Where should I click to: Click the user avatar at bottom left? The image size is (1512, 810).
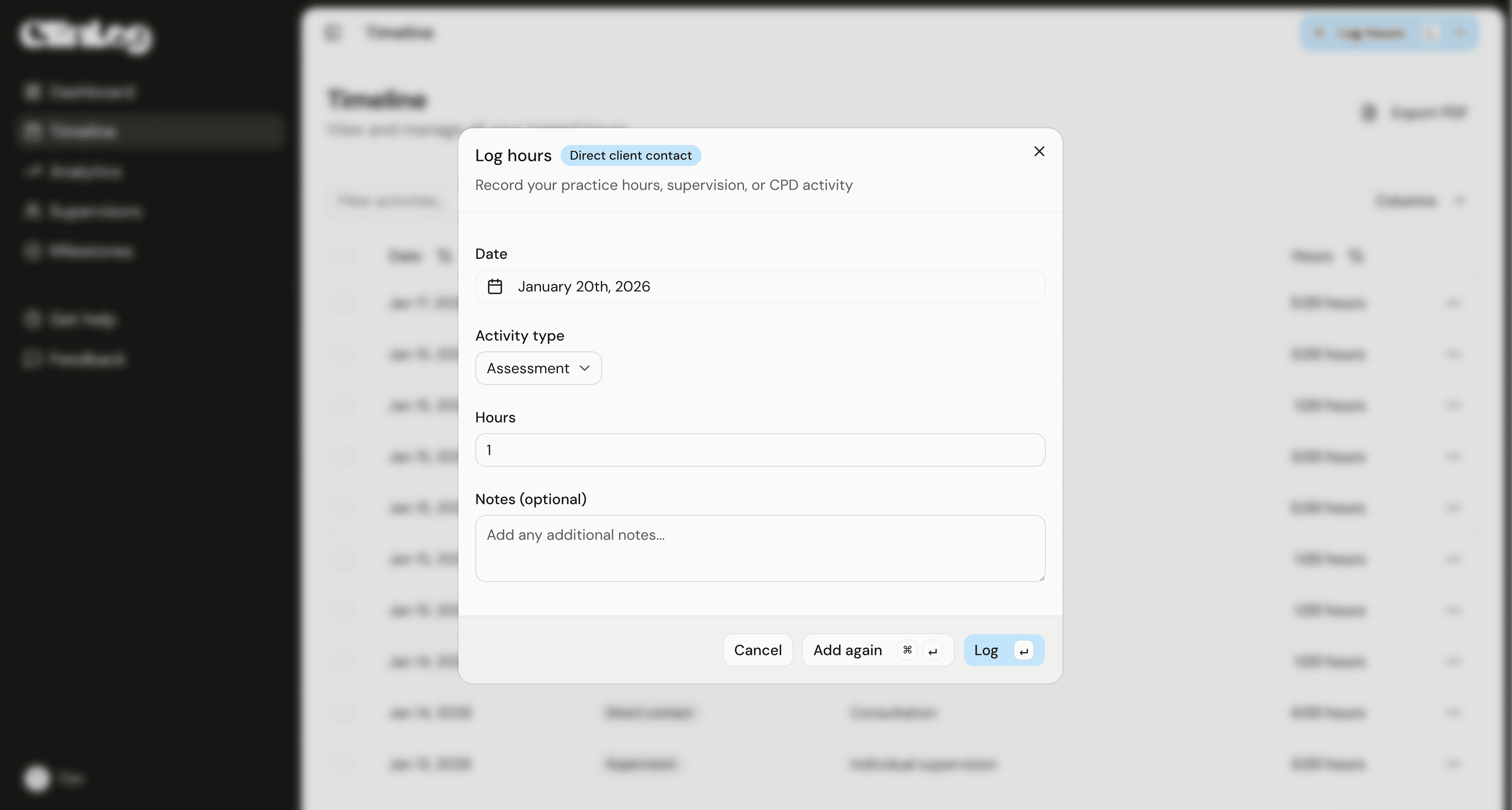tap(37, 778)
